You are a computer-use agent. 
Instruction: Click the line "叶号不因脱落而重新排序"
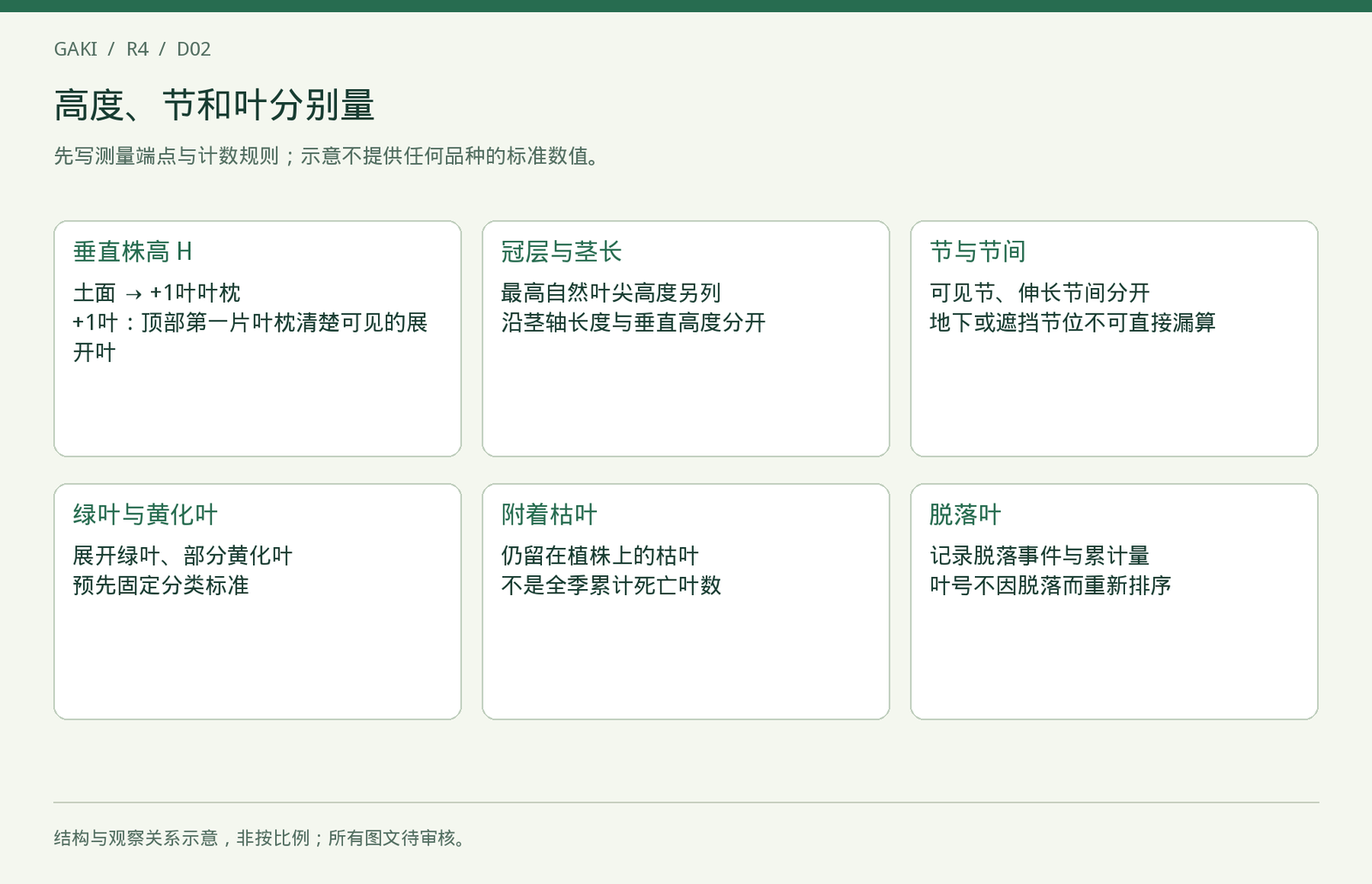click(1050, 586)
